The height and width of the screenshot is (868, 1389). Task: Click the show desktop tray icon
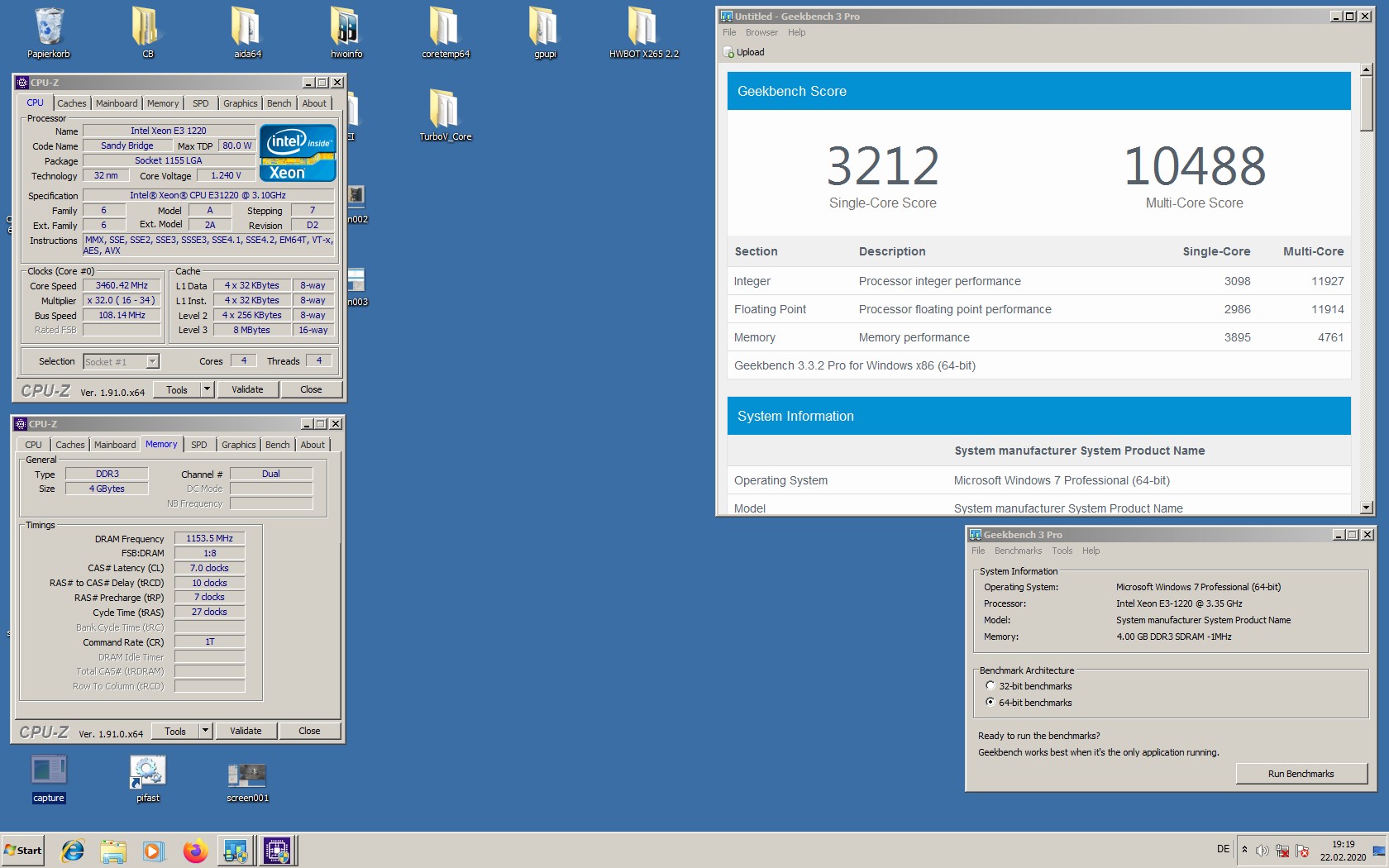coord(1378,851)
